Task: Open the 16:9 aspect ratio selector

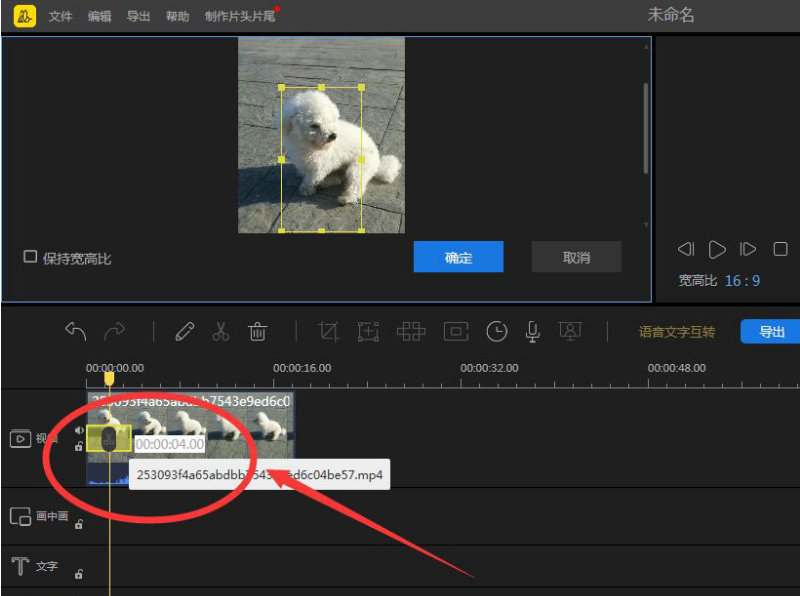Action: (x=742, y=281)
